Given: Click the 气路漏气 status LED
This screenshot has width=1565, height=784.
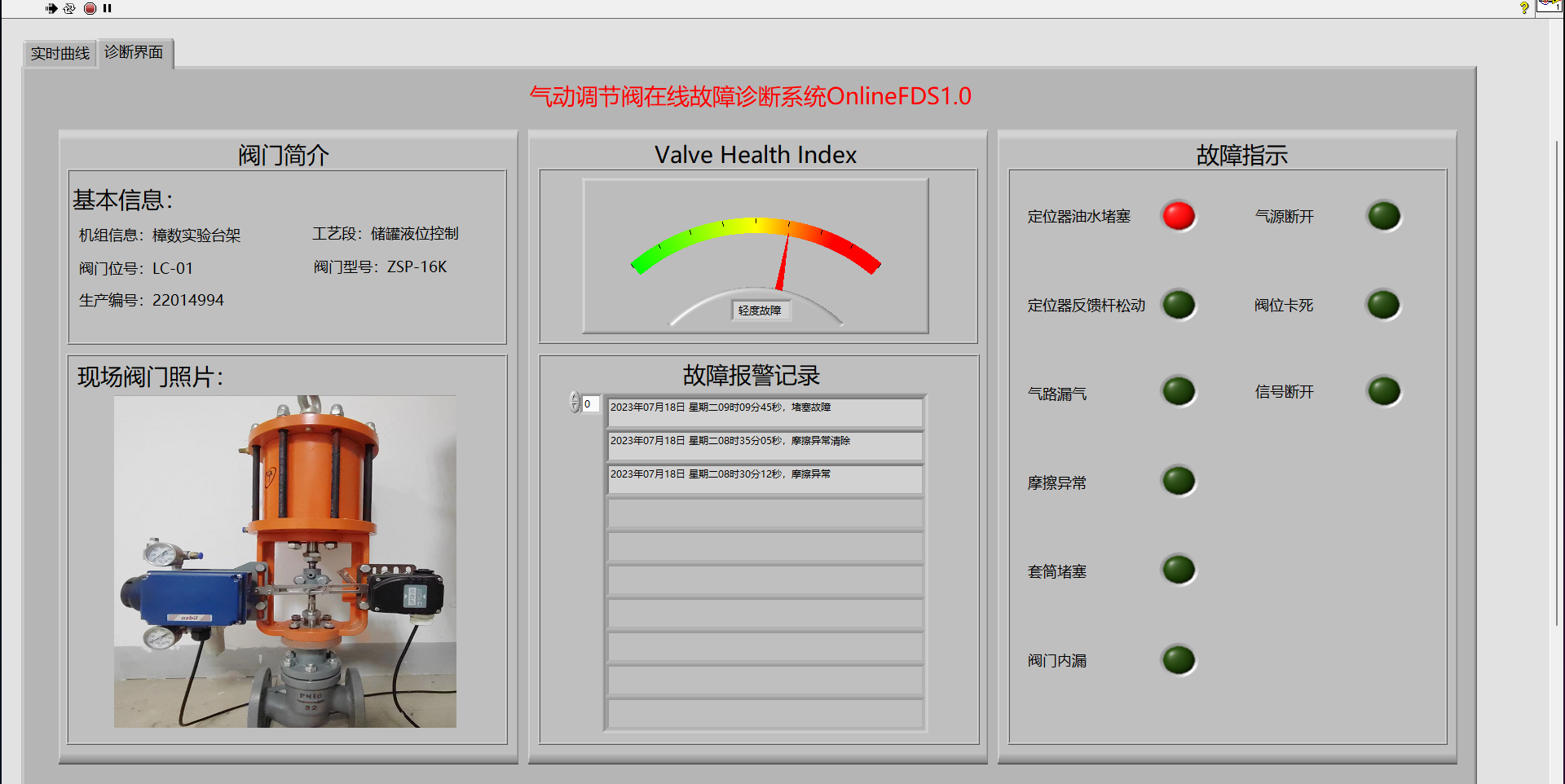Looking at the screenshot, I should (1178, 392).
